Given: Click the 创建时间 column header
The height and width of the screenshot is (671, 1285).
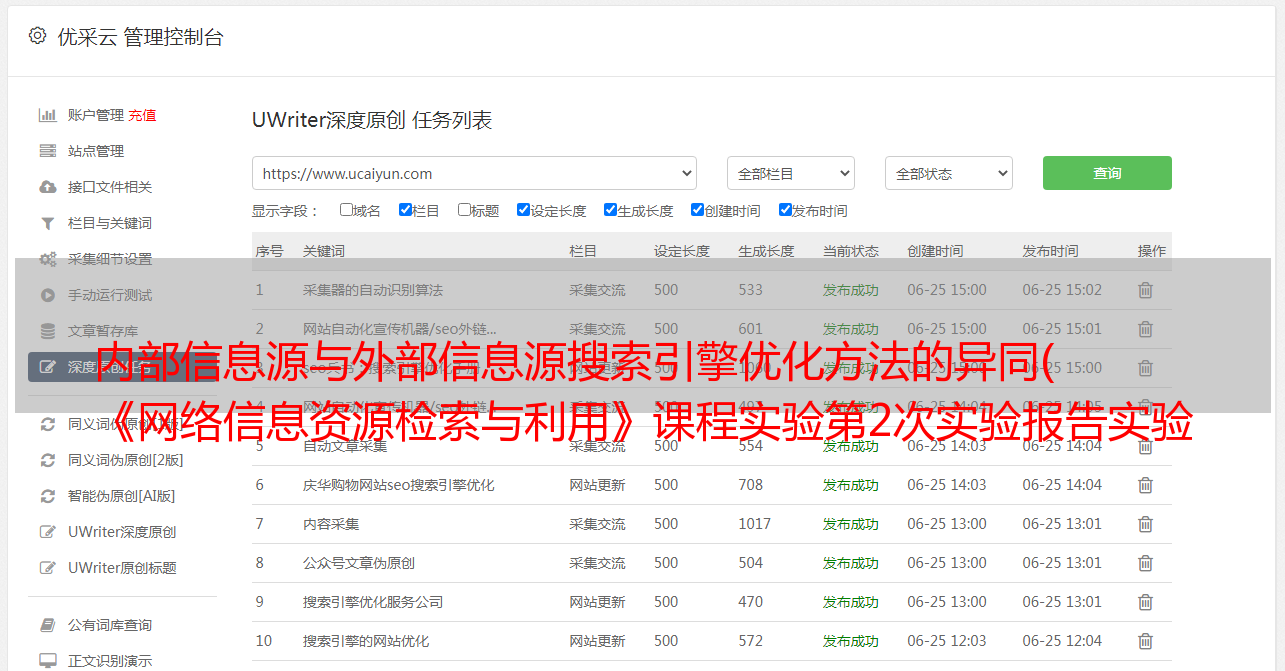Looking at the screenshot, I should pos(935,251).
